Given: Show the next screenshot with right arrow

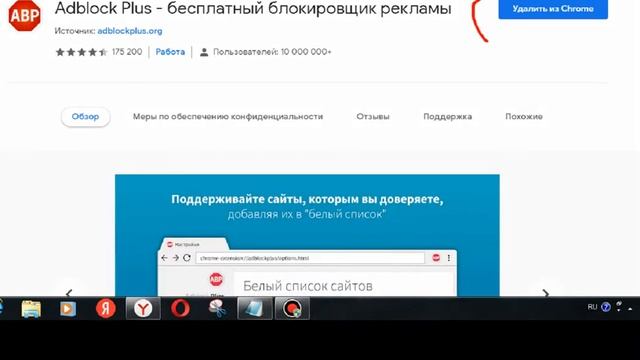Looking at the screenshot, I should pyautogui.click(x=545, y=293).
